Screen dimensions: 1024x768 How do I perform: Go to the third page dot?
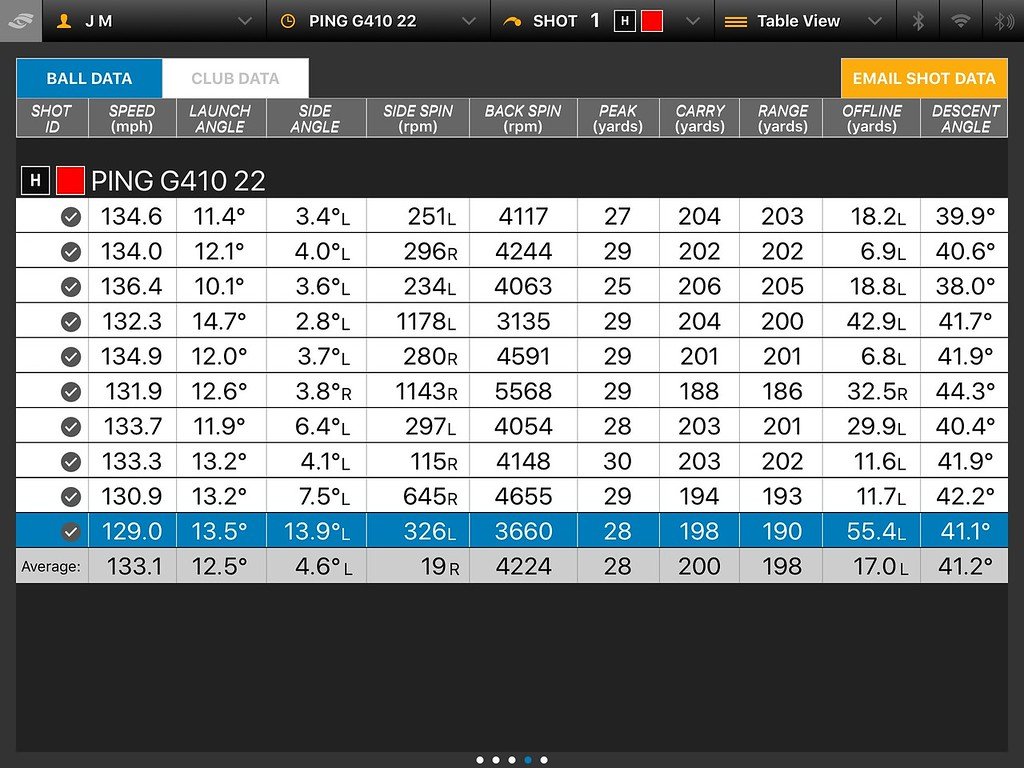[512, 760]
